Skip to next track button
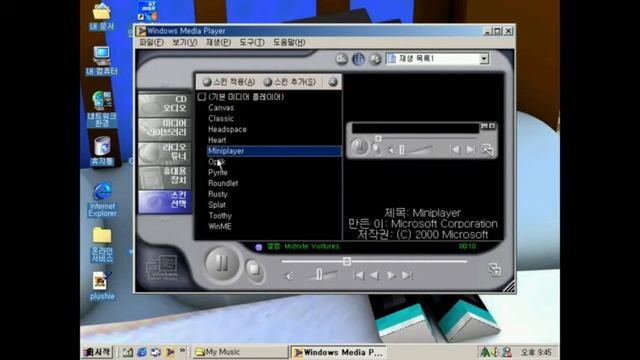This screenshot has width=640, height=360. 407,276
